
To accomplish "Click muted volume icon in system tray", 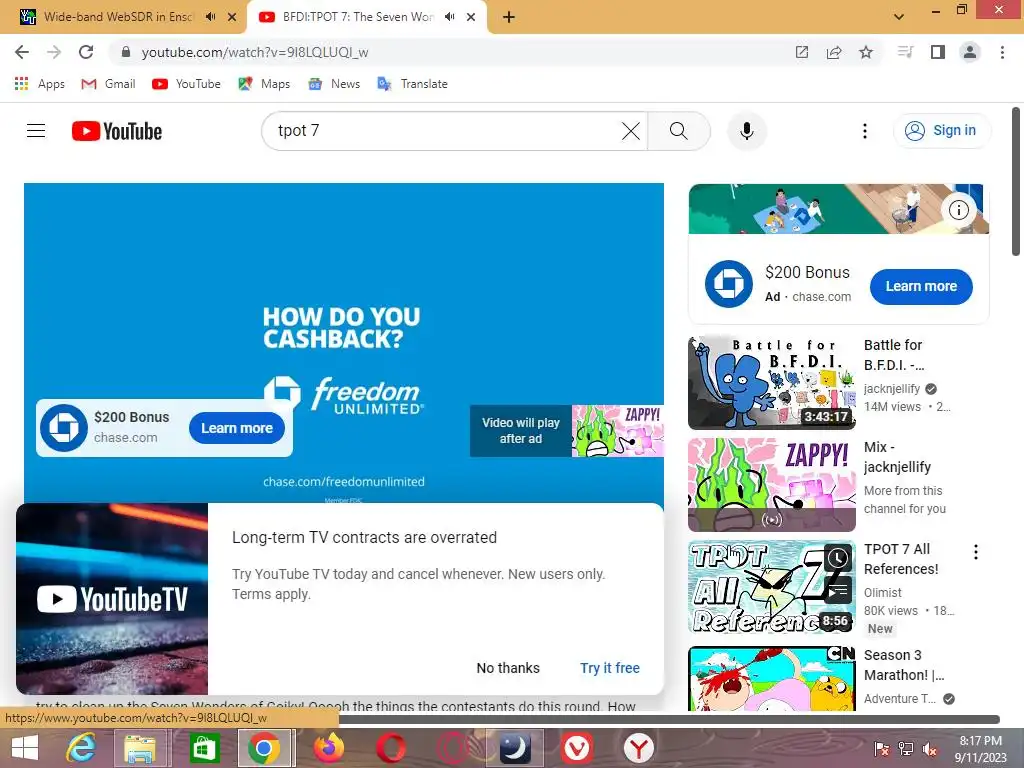I will 930,749.
